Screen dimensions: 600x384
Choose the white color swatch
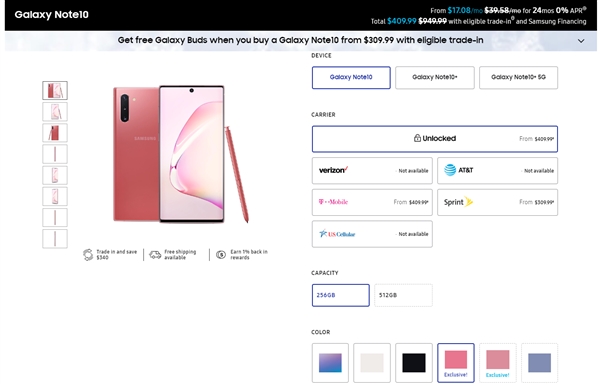(x=372, y=363)
